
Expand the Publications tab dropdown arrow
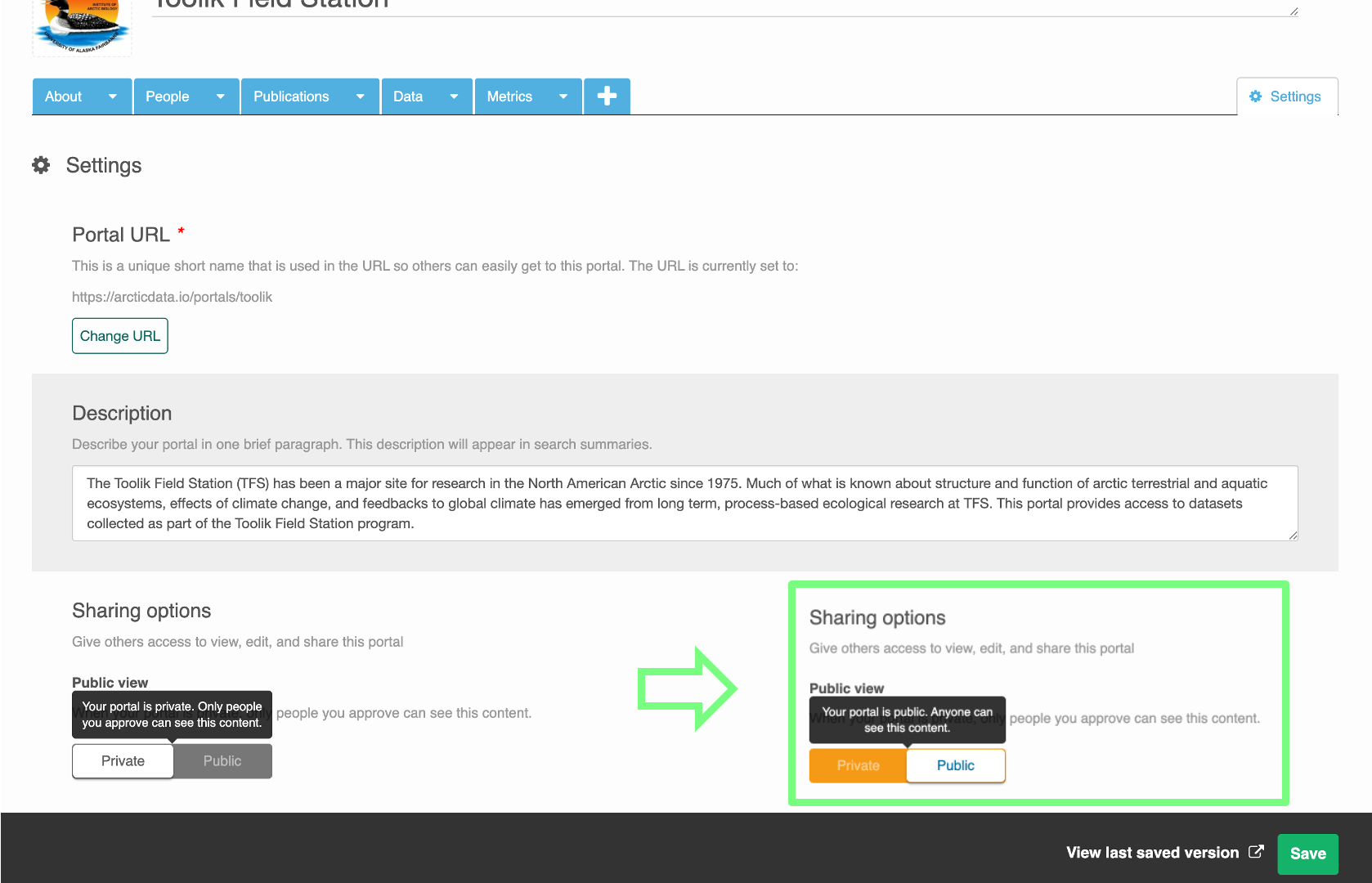[x=361, y=96]
